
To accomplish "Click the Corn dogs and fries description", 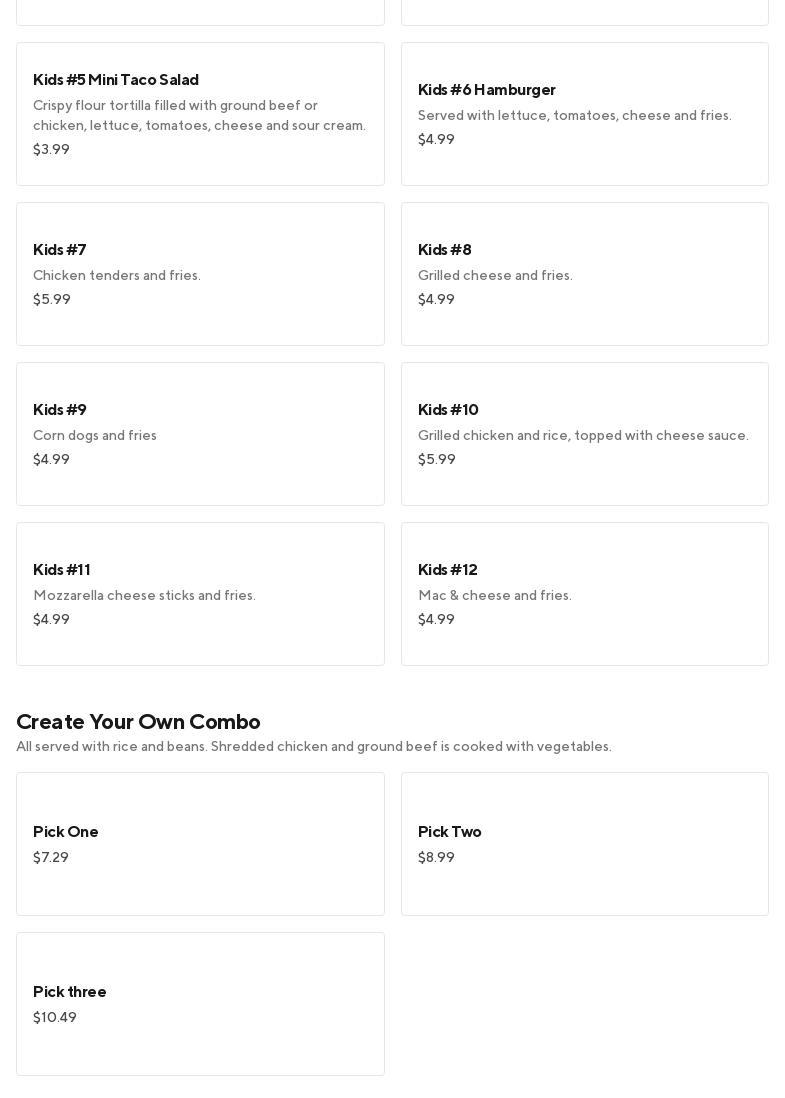I will [95, 436].
